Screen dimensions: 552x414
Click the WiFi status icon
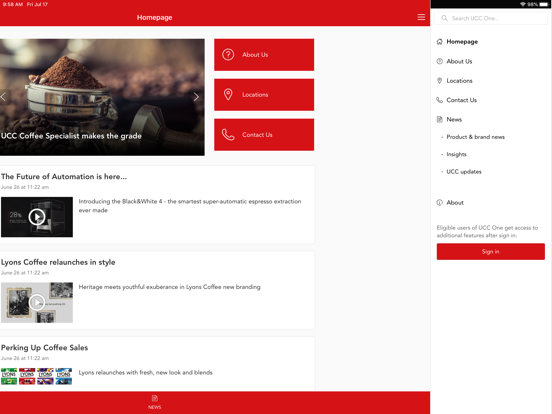[x=523, y=4]
